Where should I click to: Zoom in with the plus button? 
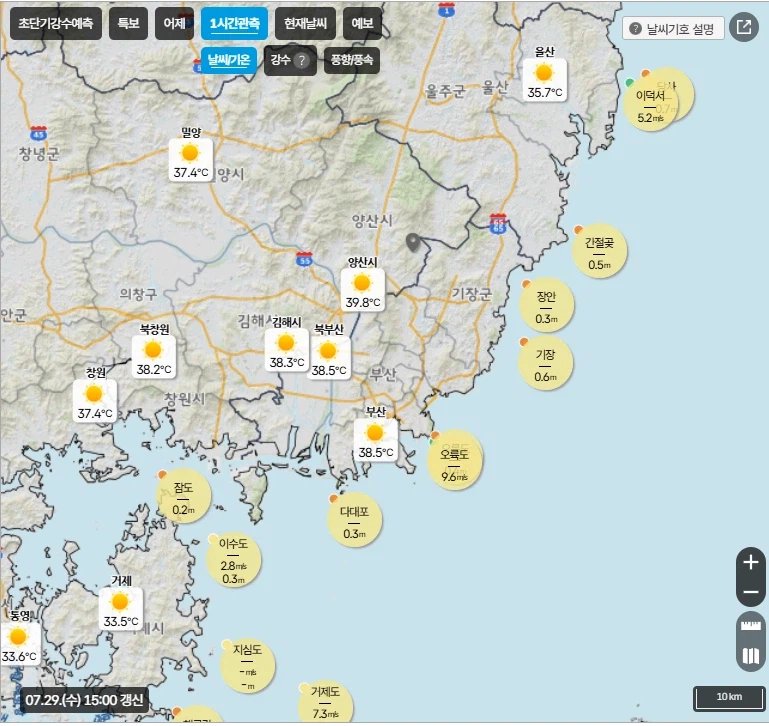pyautogui.click(x=751, y=562)
